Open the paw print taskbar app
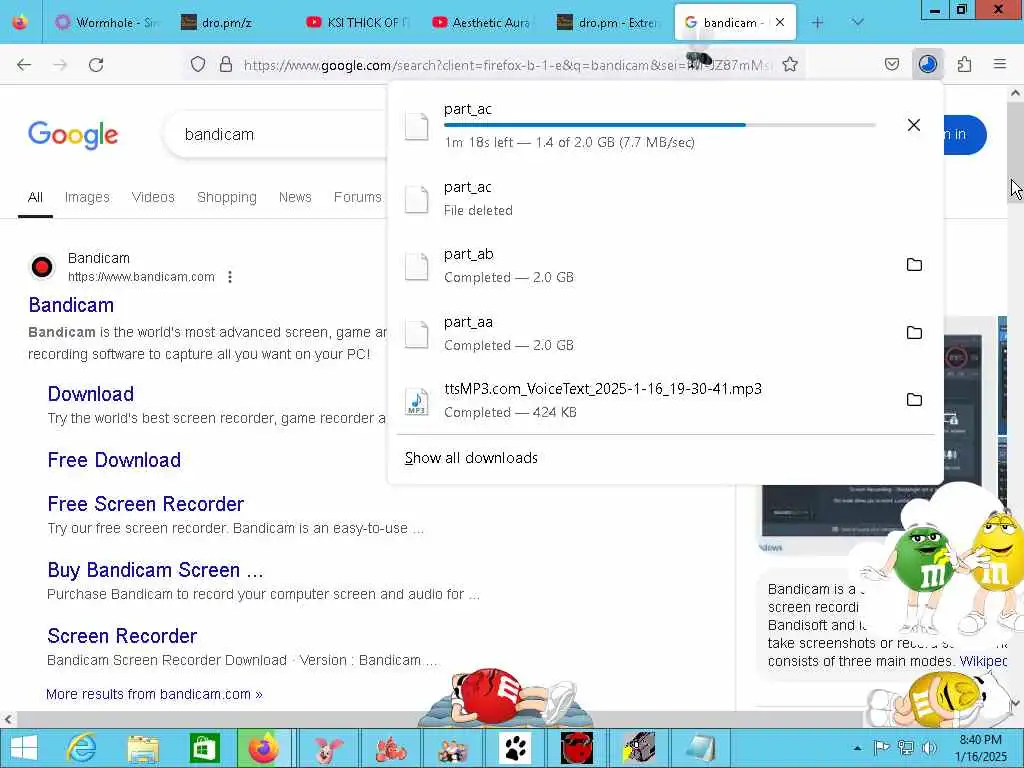 [515, 748]
